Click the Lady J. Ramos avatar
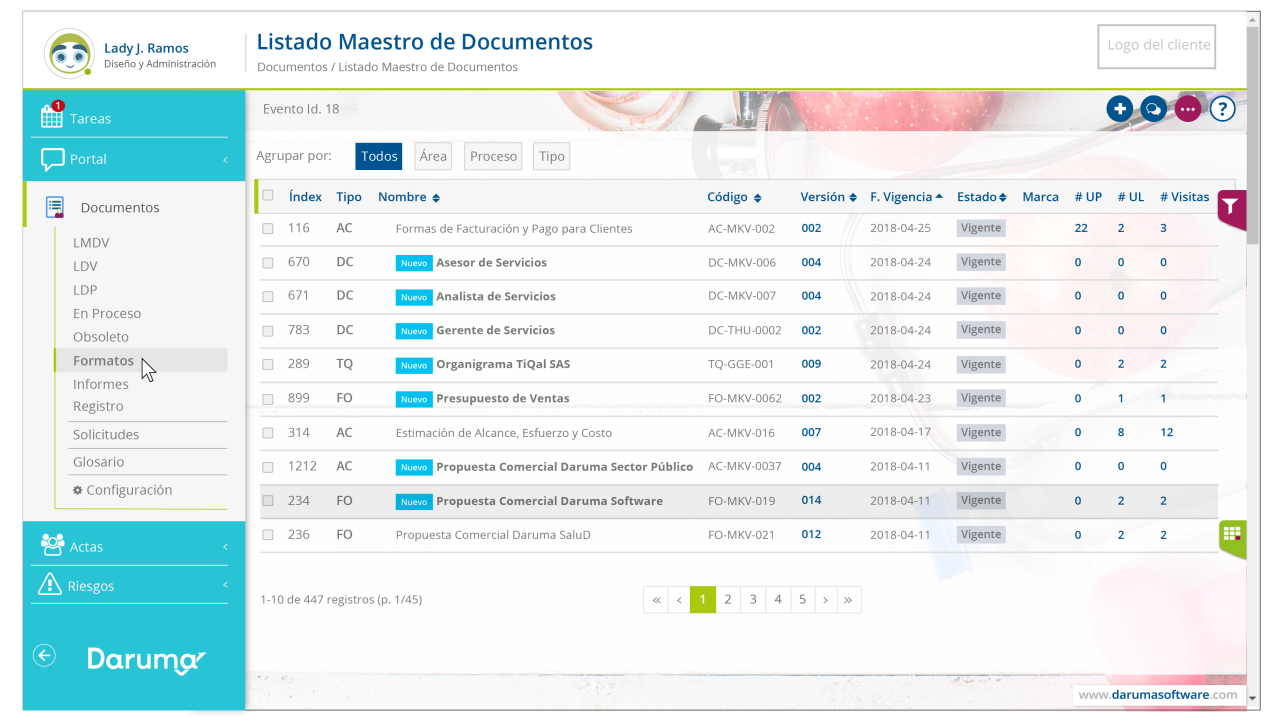Viewport: 1280px width, 722px height. [69, 53]
